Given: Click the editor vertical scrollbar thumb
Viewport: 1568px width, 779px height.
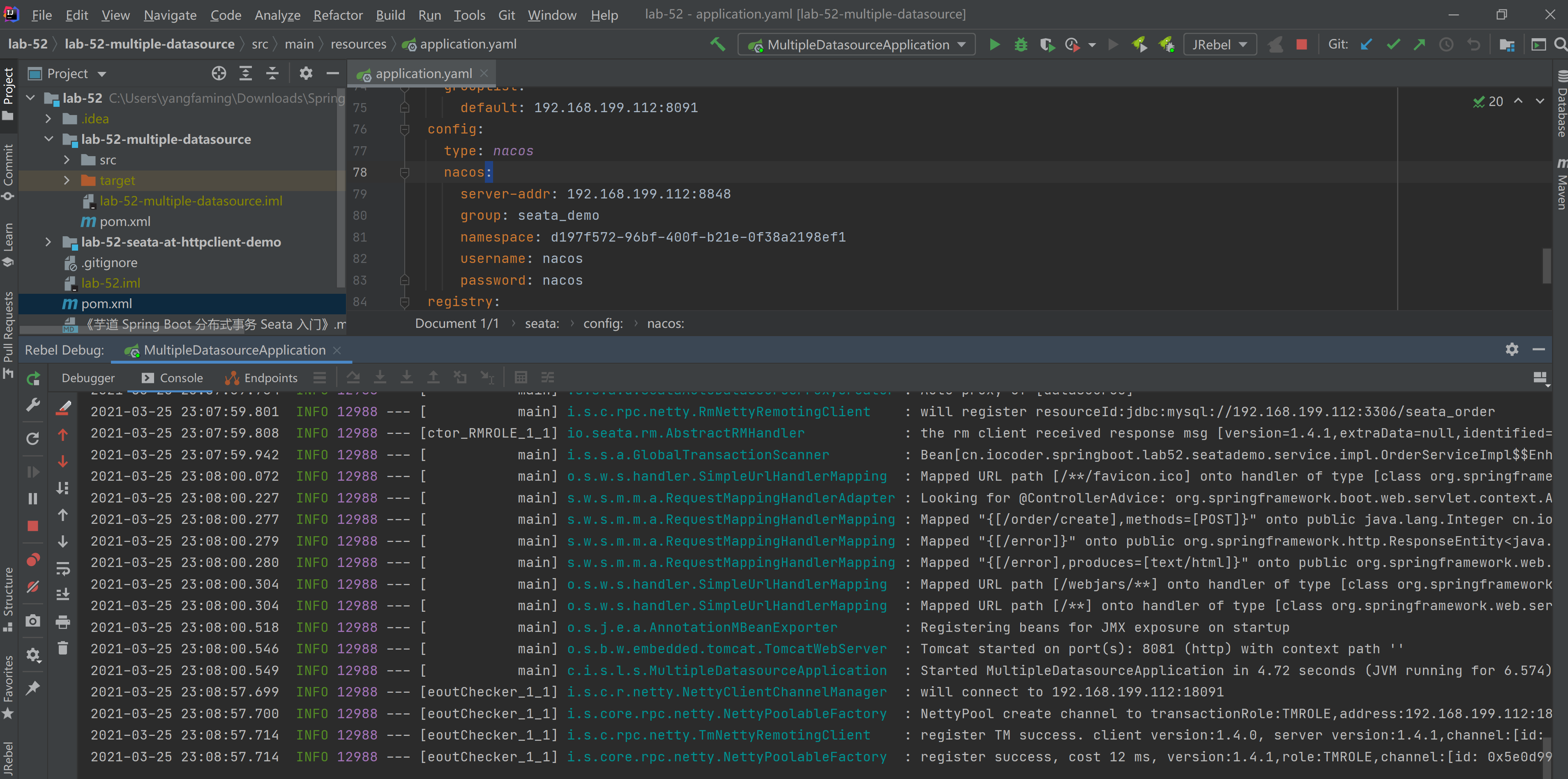Looking at the screenshot, I should [1547, 266].
